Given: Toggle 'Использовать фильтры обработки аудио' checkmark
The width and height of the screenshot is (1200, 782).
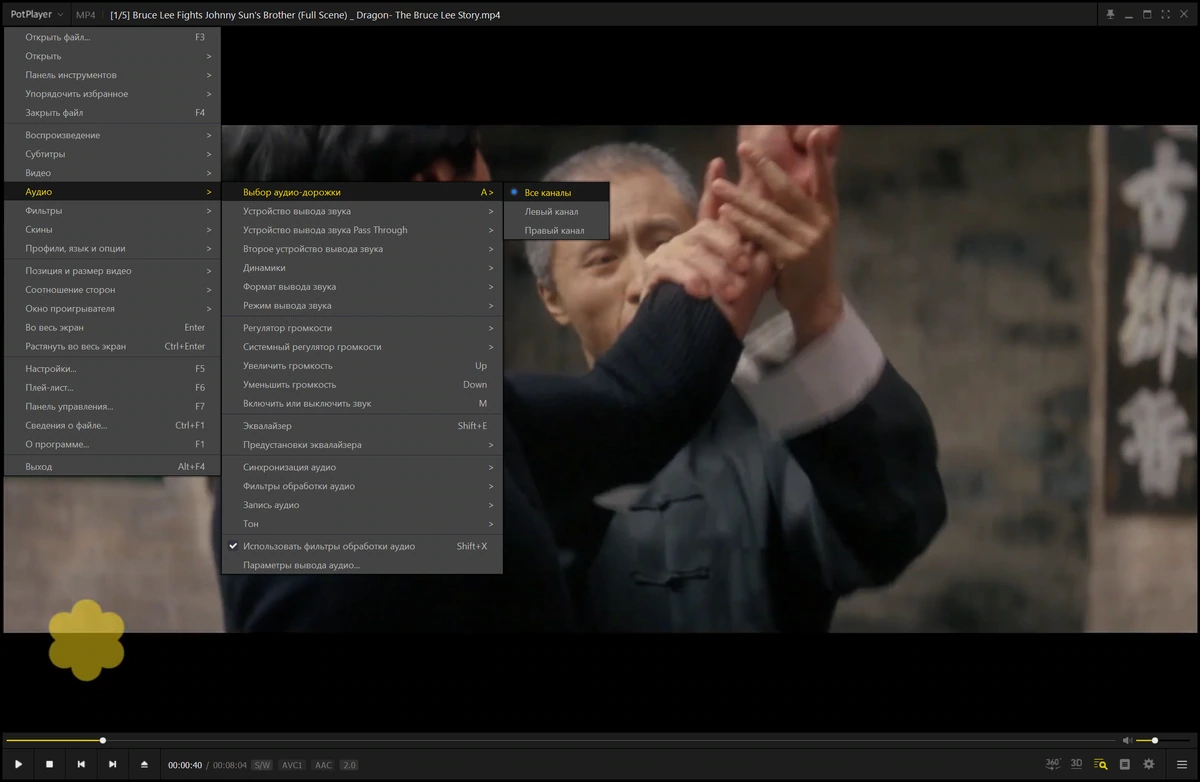Looking at the screenshot, I should [x=362, y=546].
